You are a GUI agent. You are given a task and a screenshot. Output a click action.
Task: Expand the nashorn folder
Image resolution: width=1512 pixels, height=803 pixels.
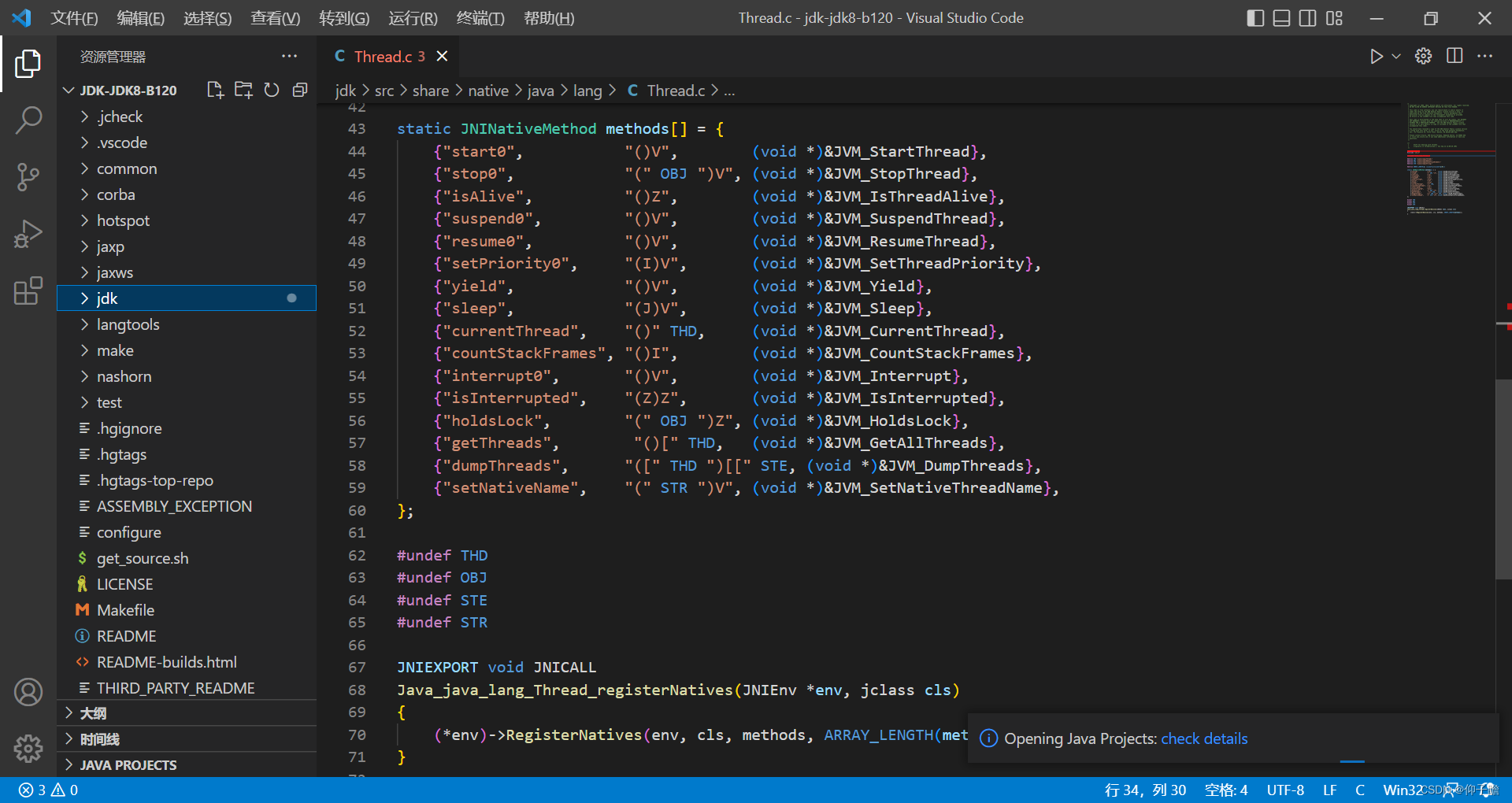click(187, 376)
